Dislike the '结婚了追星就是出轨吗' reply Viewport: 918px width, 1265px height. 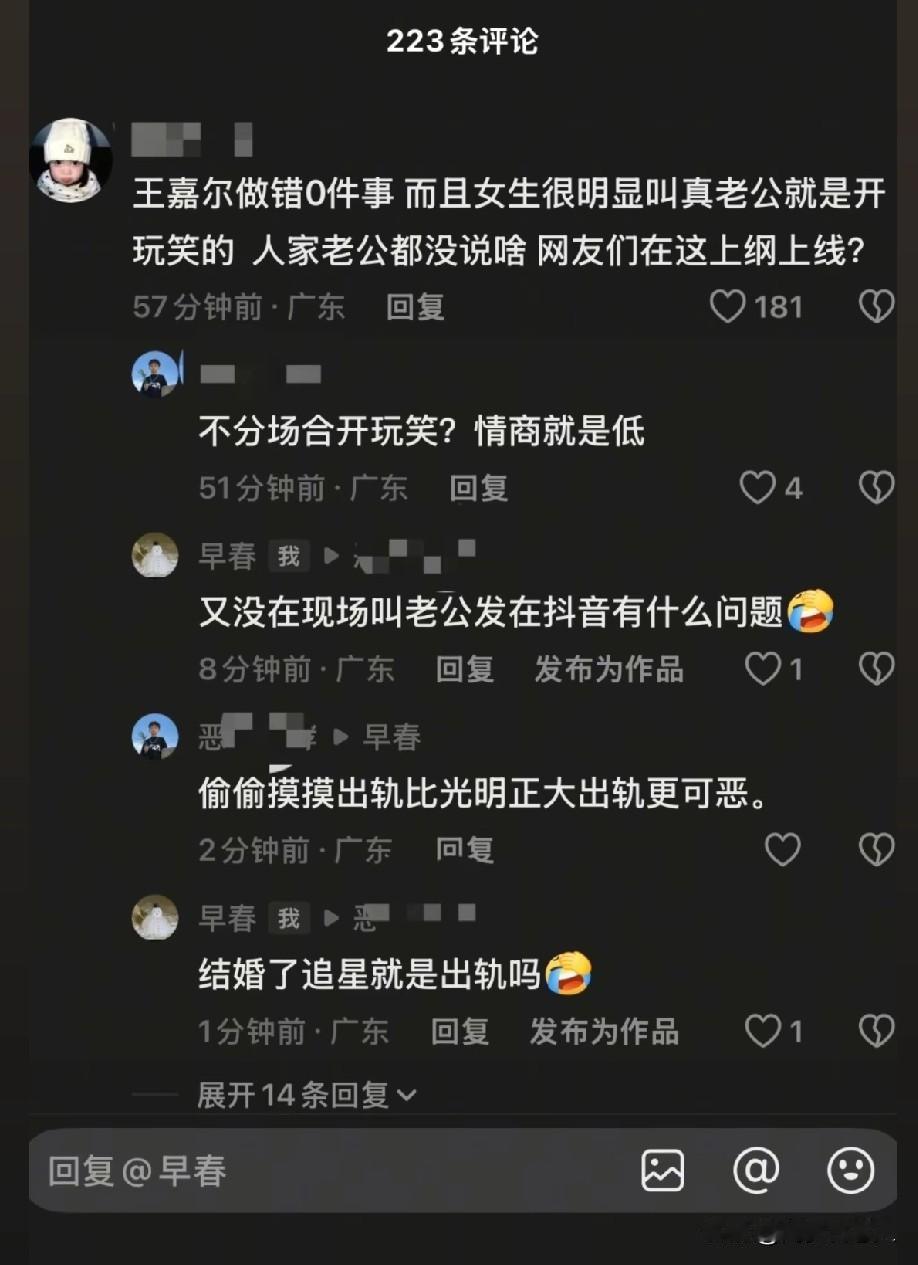coord(876,1031)
